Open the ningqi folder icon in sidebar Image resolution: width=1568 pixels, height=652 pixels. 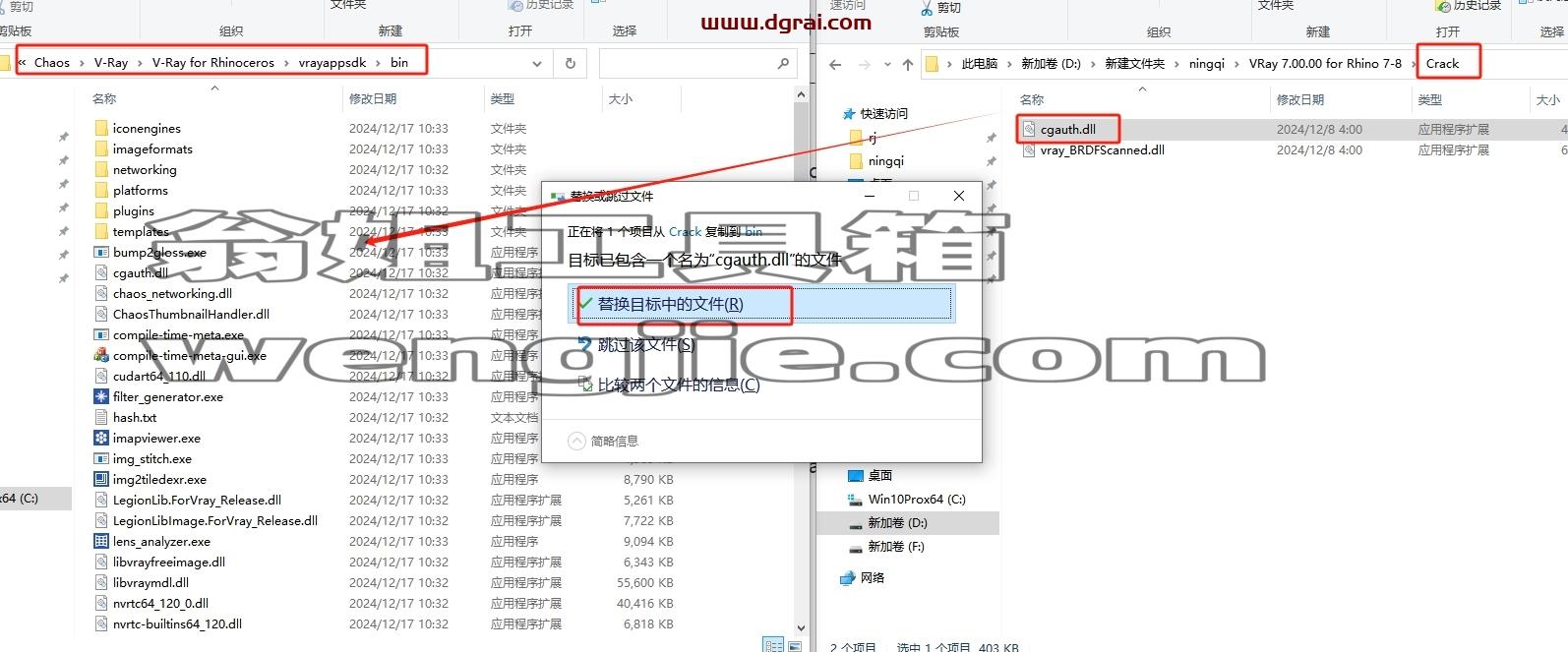coord(855,161)
